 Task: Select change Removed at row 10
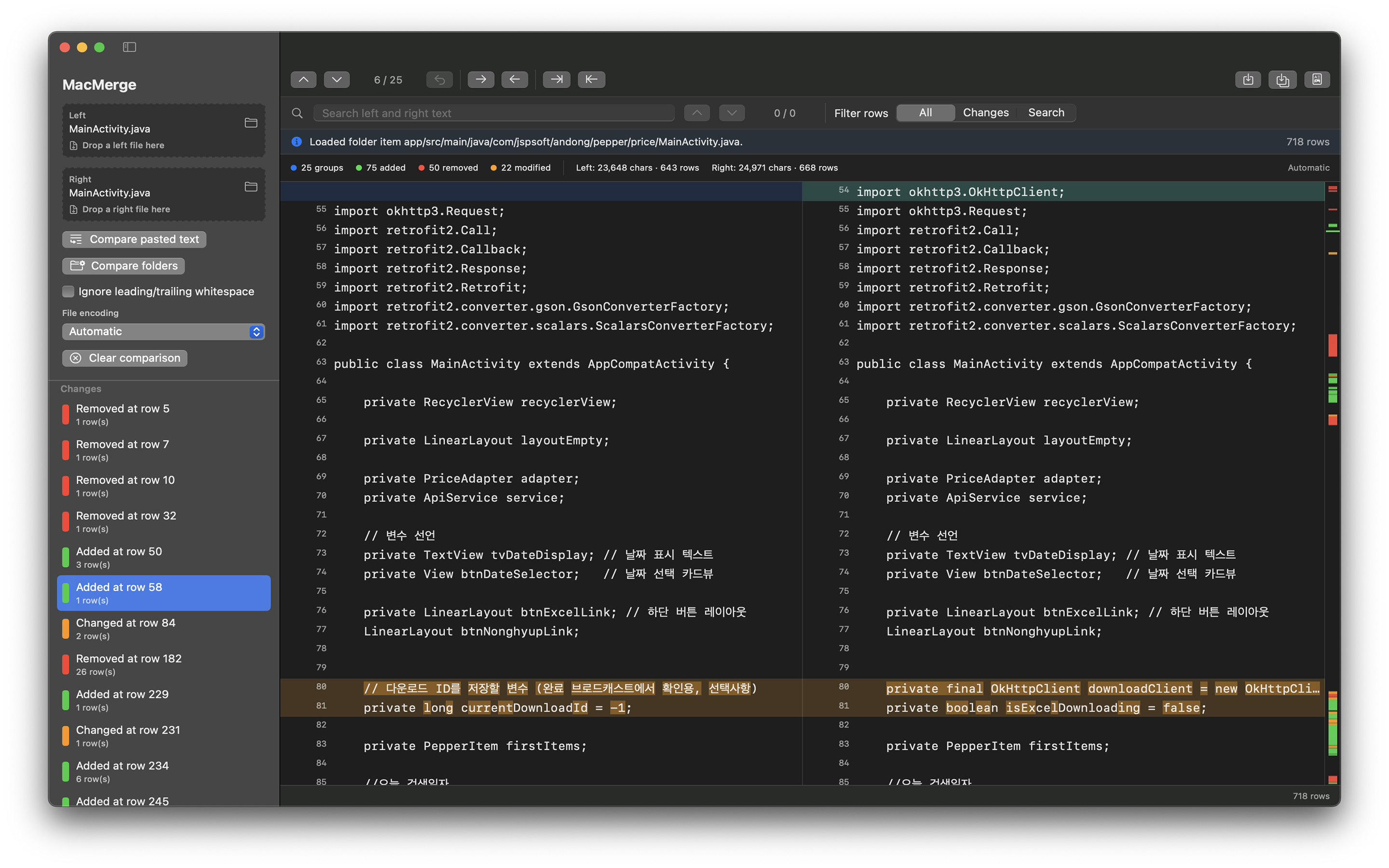(163, 486)
